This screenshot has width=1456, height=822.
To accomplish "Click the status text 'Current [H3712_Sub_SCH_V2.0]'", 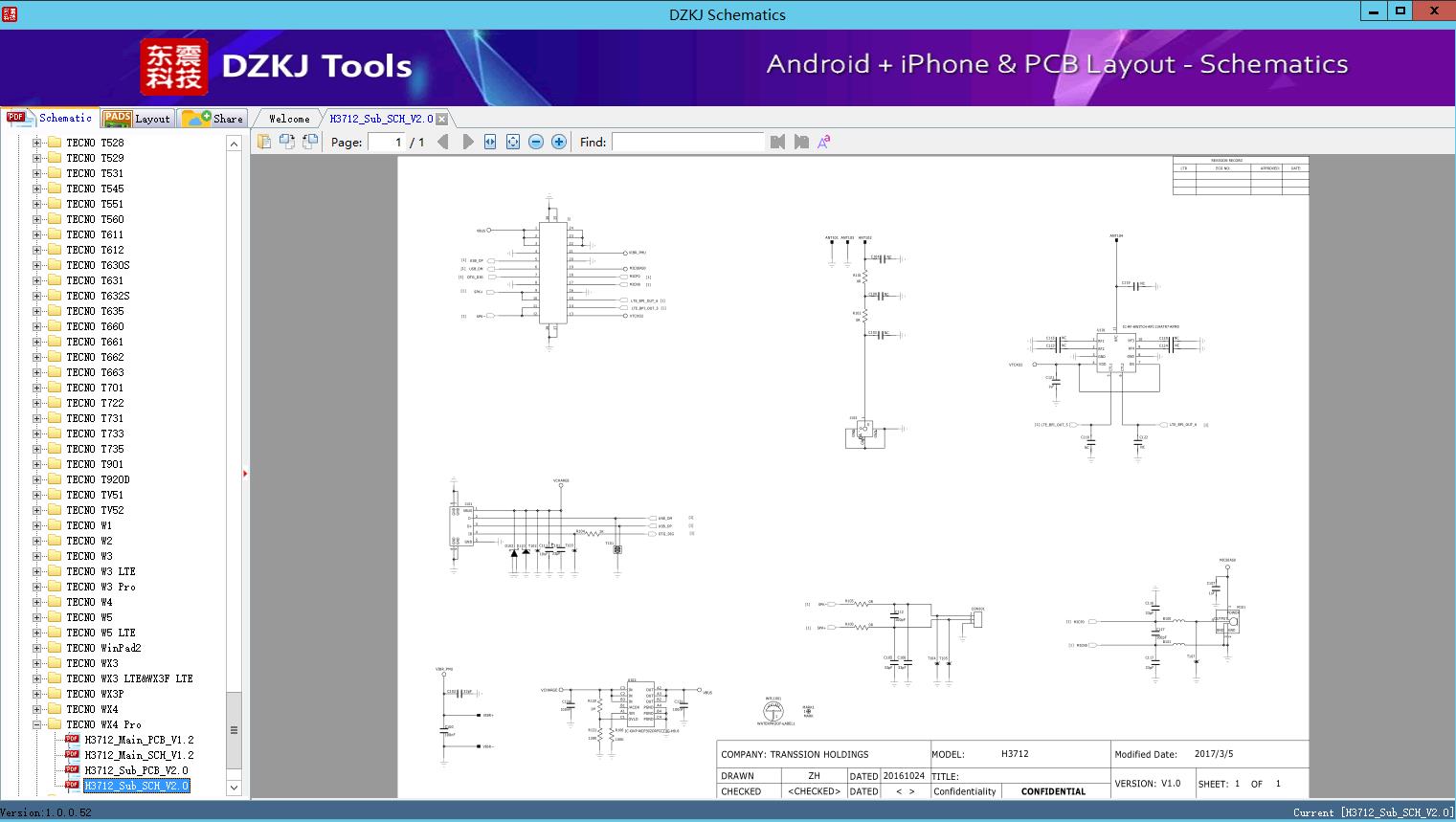I will pos(1373,812).
